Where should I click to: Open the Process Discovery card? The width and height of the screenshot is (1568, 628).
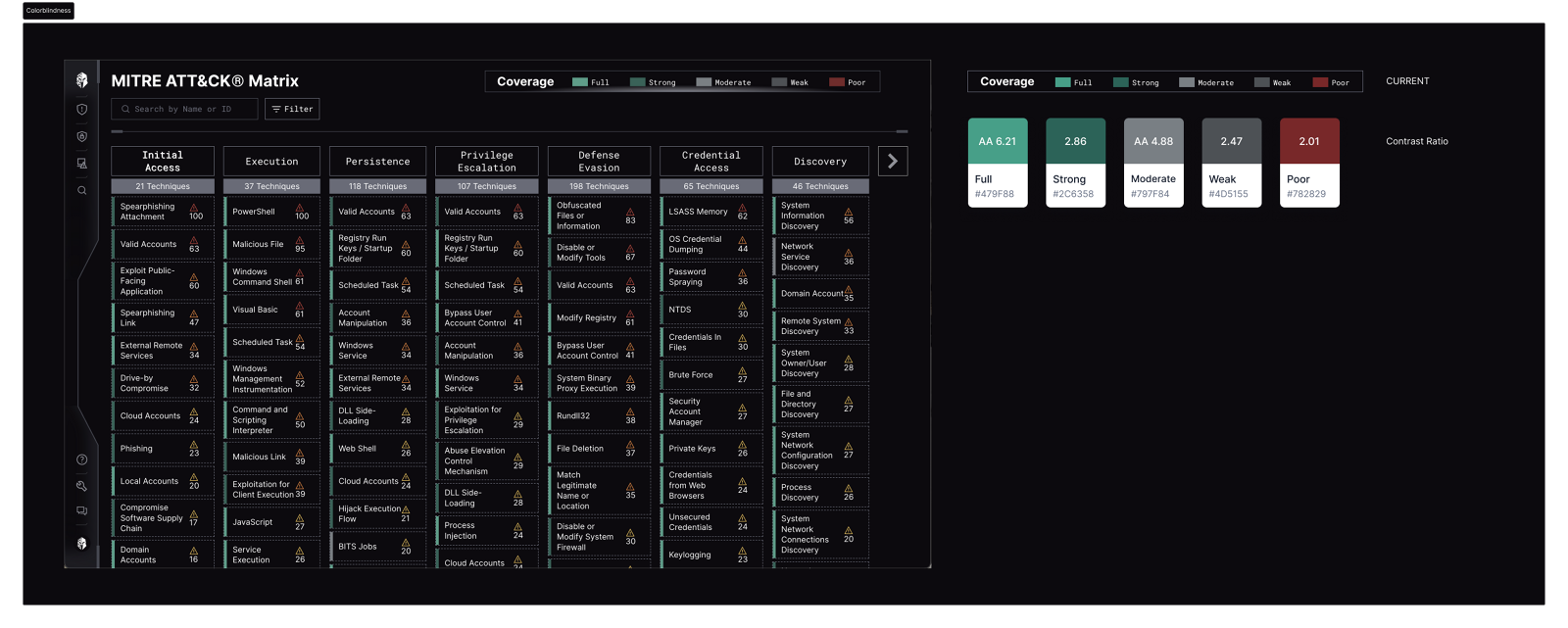click(820, 492)
